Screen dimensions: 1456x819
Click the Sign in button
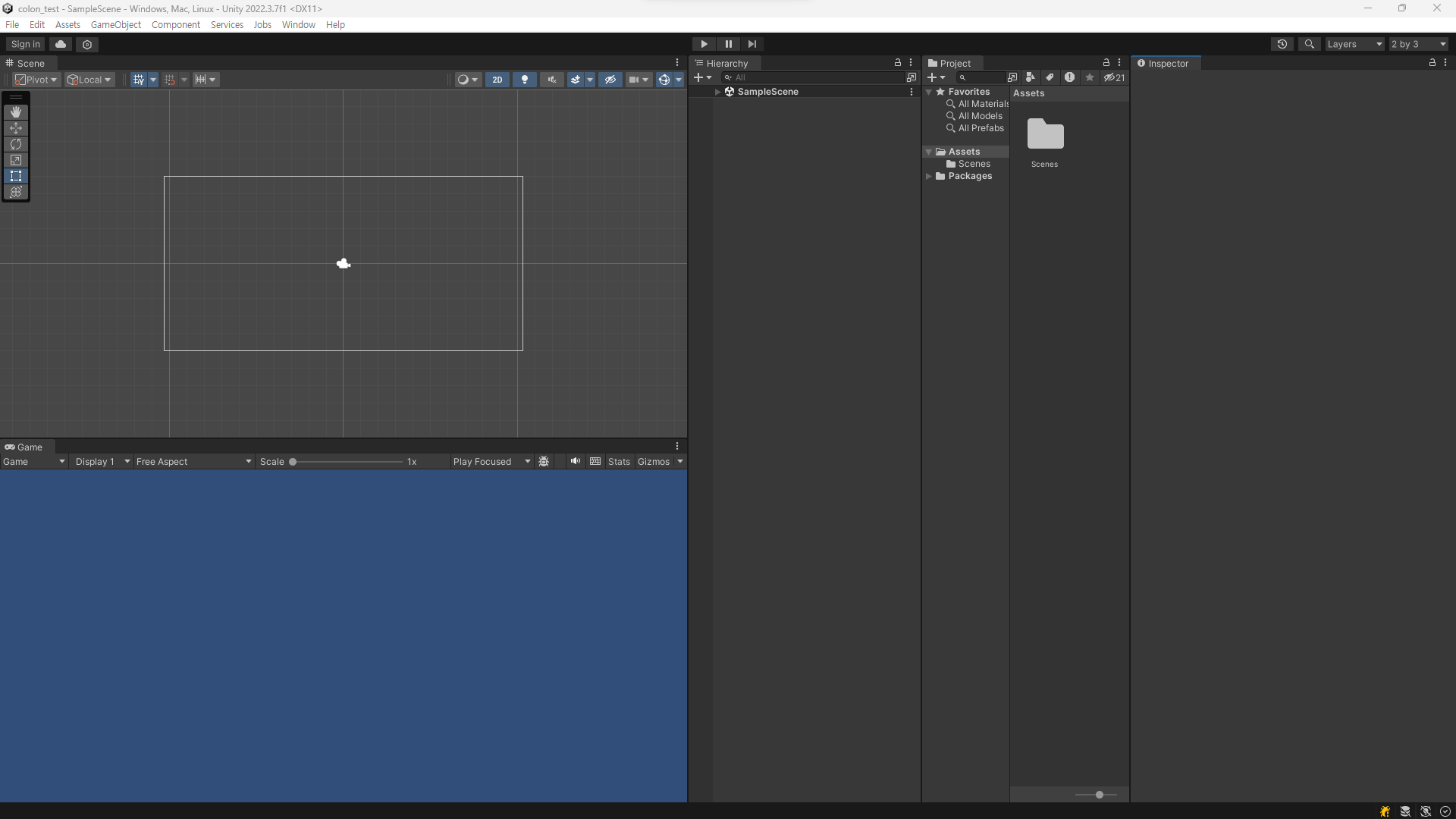coord(26,44)
